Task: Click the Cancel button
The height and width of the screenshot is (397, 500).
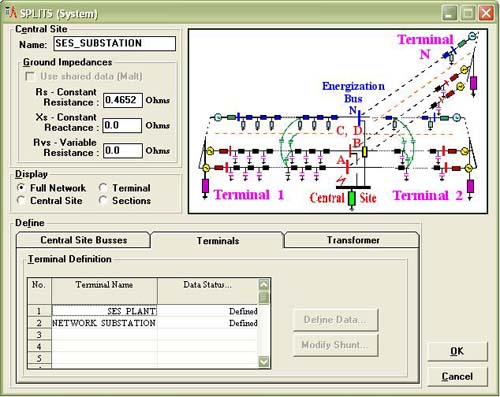Action: [457, 376]
